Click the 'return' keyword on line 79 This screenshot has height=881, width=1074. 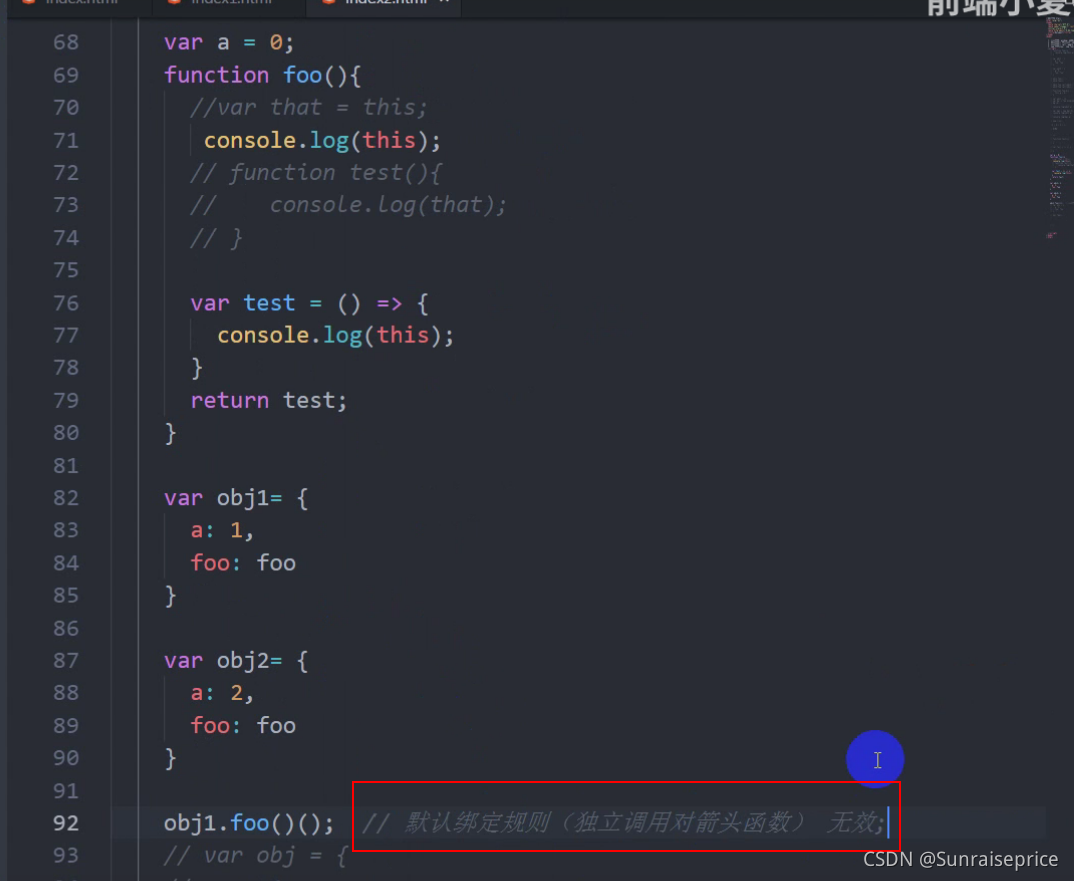pos(229,400)
